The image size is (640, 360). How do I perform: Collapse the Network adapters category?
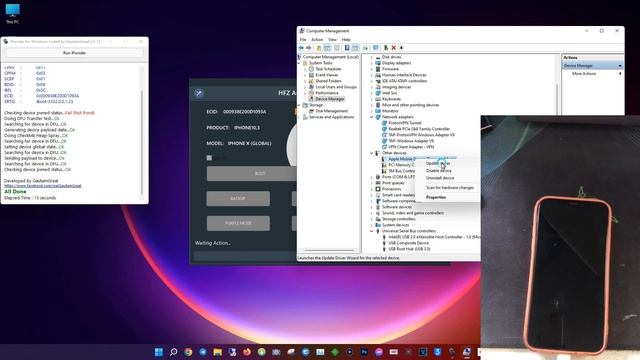[372, 117]
